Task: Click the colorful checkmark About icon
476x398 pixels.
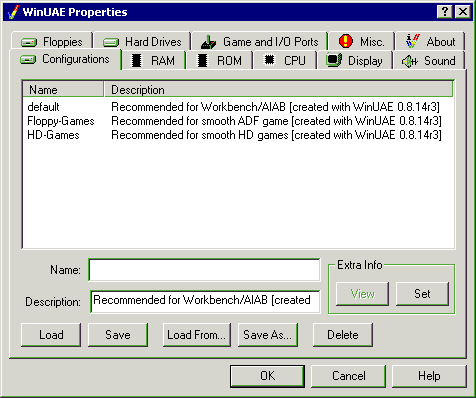Action: coord(413,41)
